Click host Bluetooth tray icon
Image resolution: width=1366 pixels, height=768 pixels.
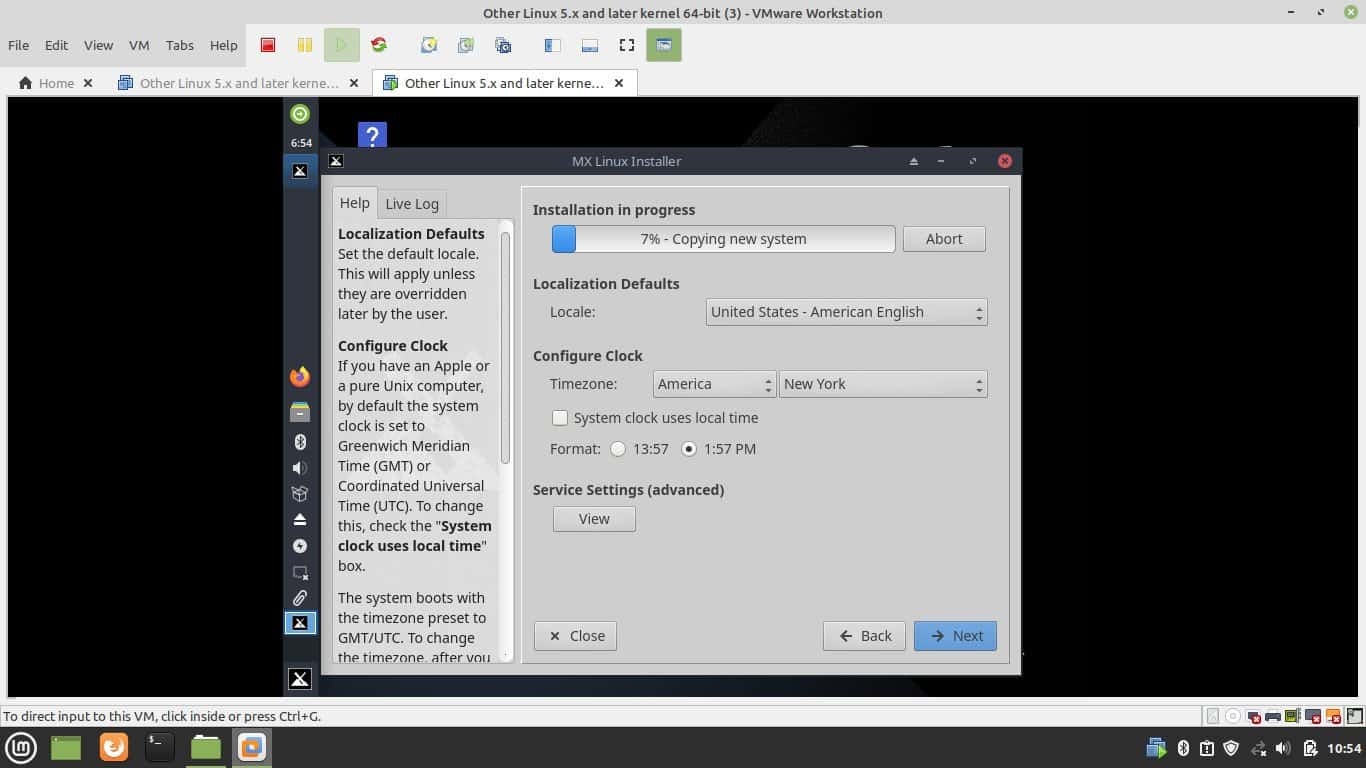1182,748
